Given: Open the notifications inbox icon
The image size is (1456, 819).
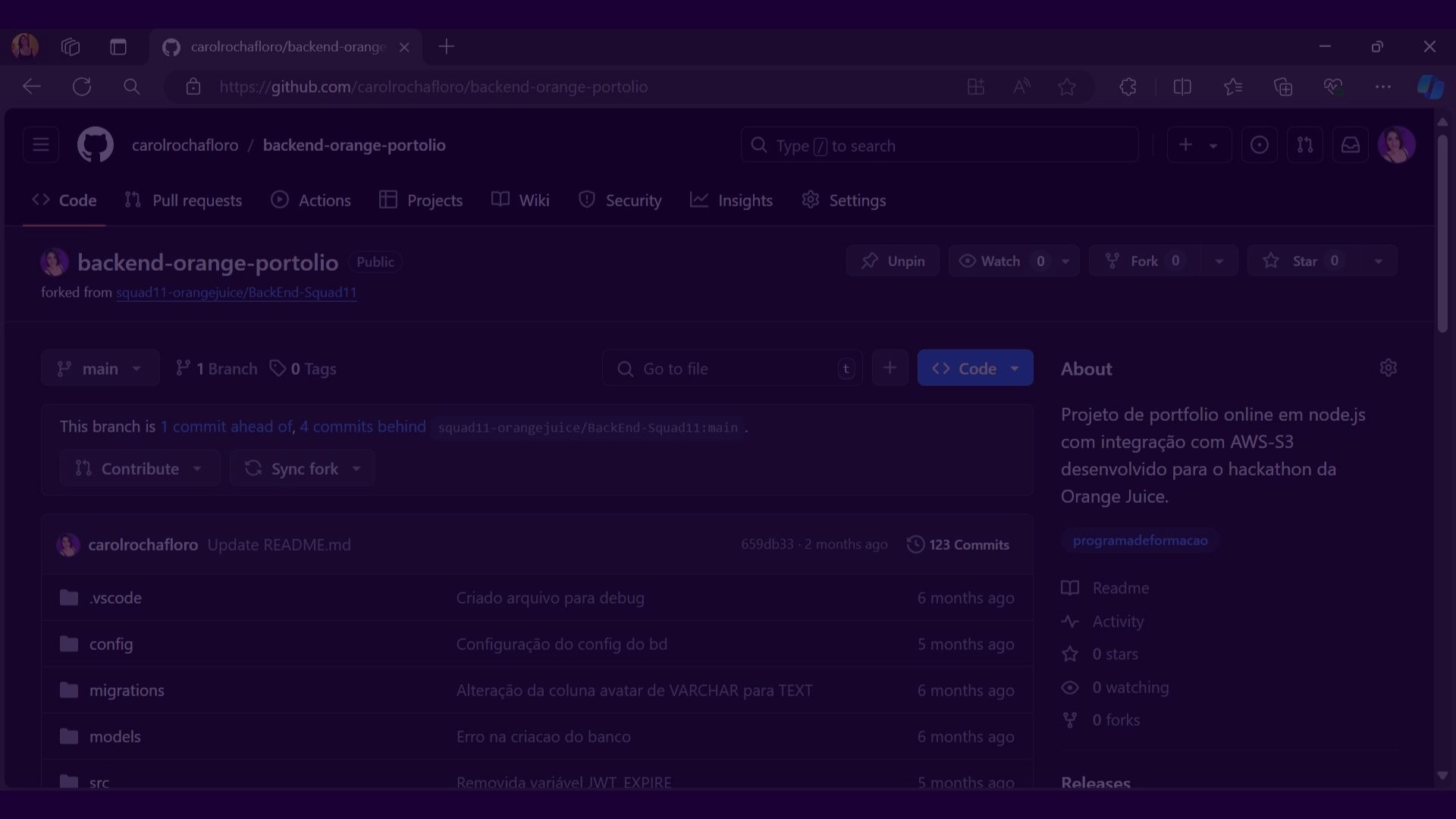Looking at the screenshot, I should click(x=1351, y=145).
